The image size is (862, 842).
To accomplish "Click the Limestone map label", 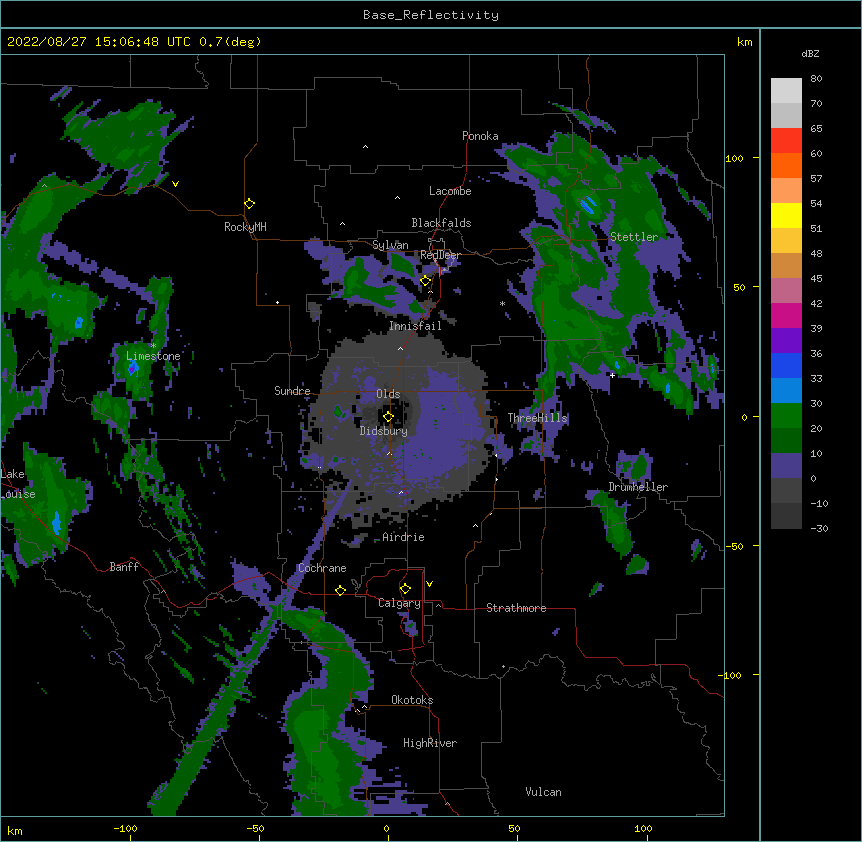I will tap(153, 356).
